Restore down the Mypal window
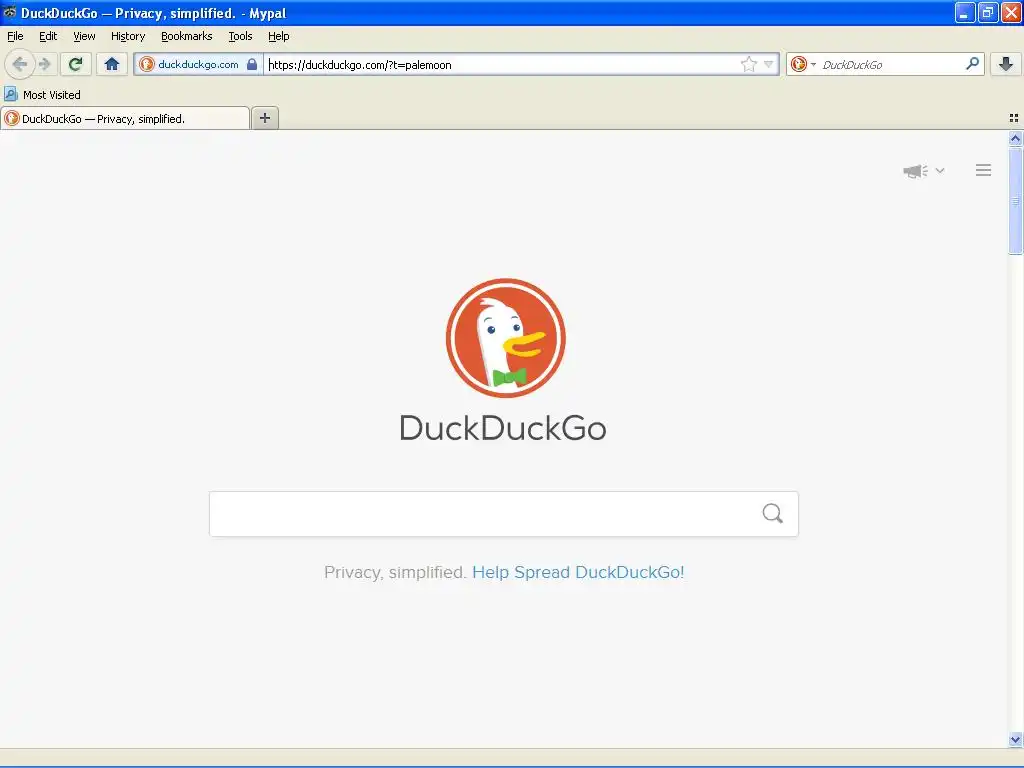 (987, 12)
